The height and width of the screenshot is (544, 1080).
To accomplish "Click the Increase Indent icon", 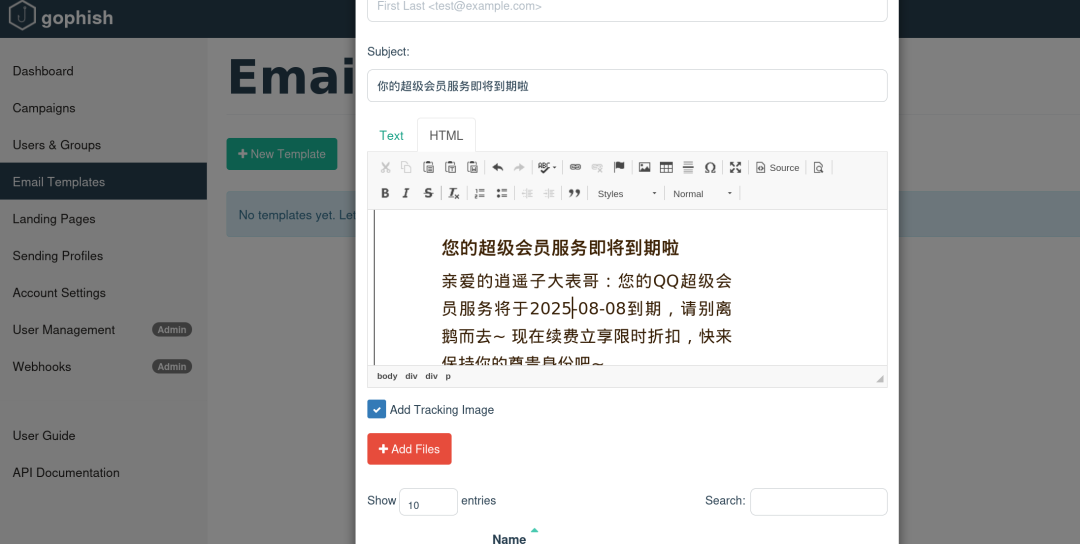I will (549, 193).
